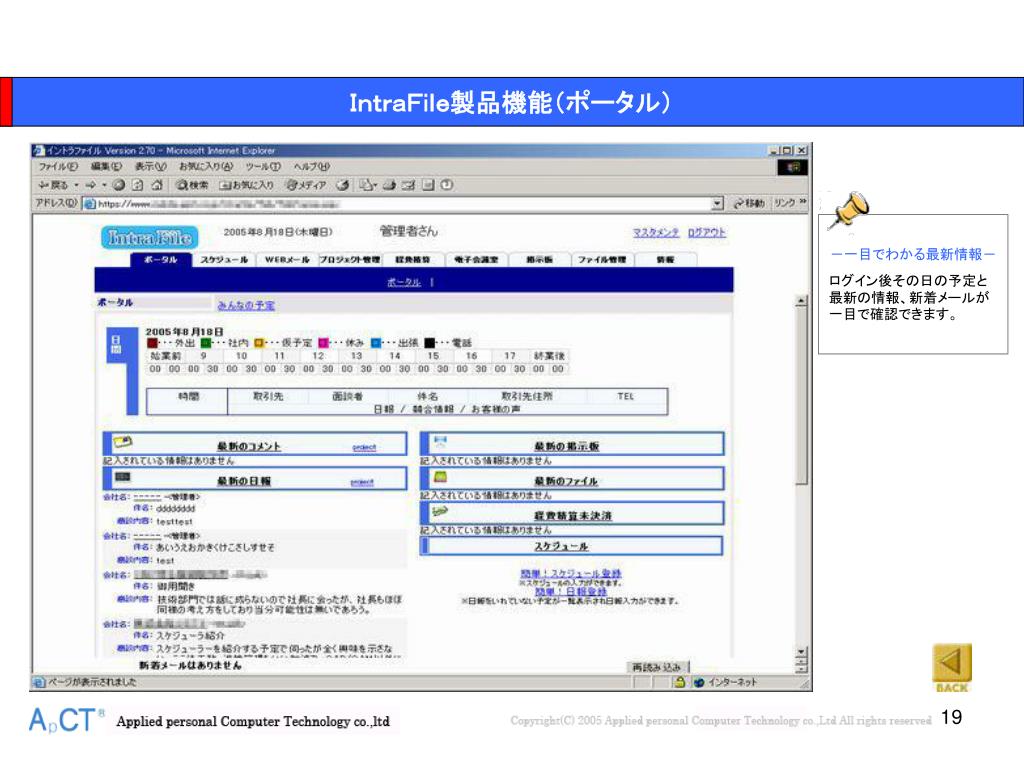
Task: Click the Mail icon in the toolbar
Action: [366, 185]
